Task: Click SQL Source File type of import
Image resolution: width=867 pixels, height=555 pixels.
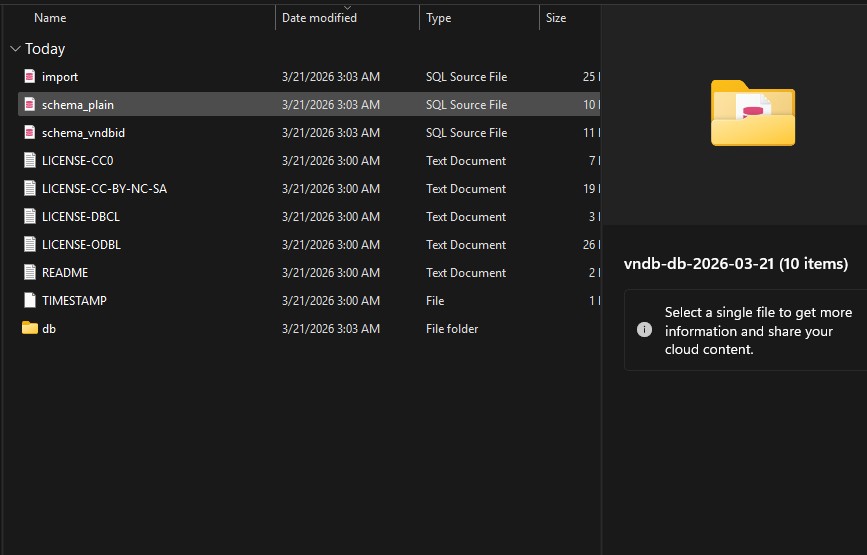Action: pyautogui.click(x=466, y=77)
